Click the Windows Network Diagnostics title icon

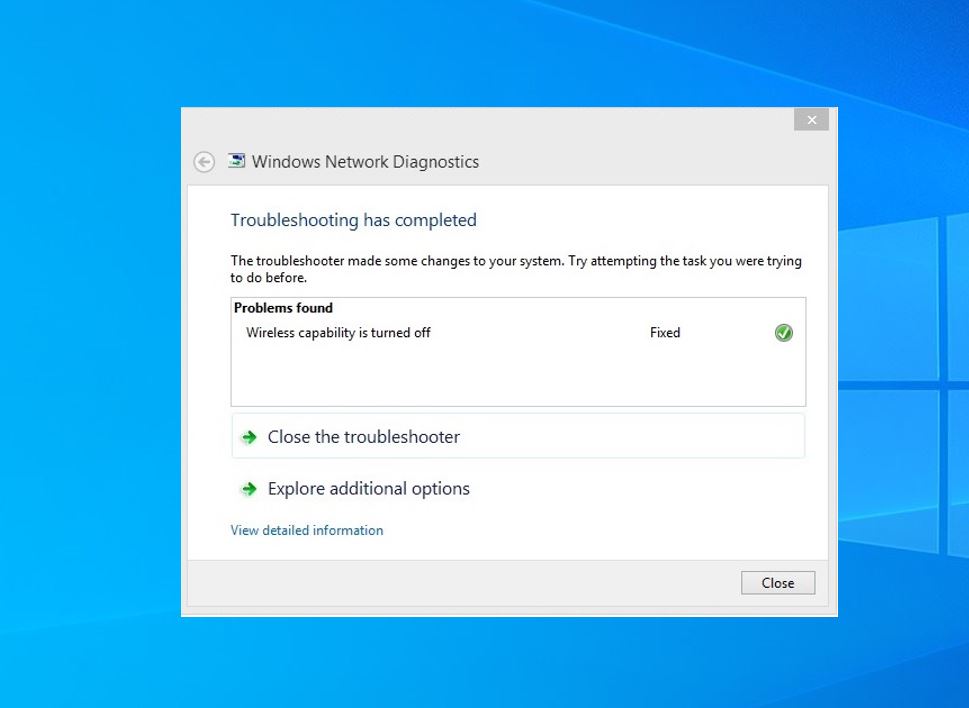tap(237, 161)
